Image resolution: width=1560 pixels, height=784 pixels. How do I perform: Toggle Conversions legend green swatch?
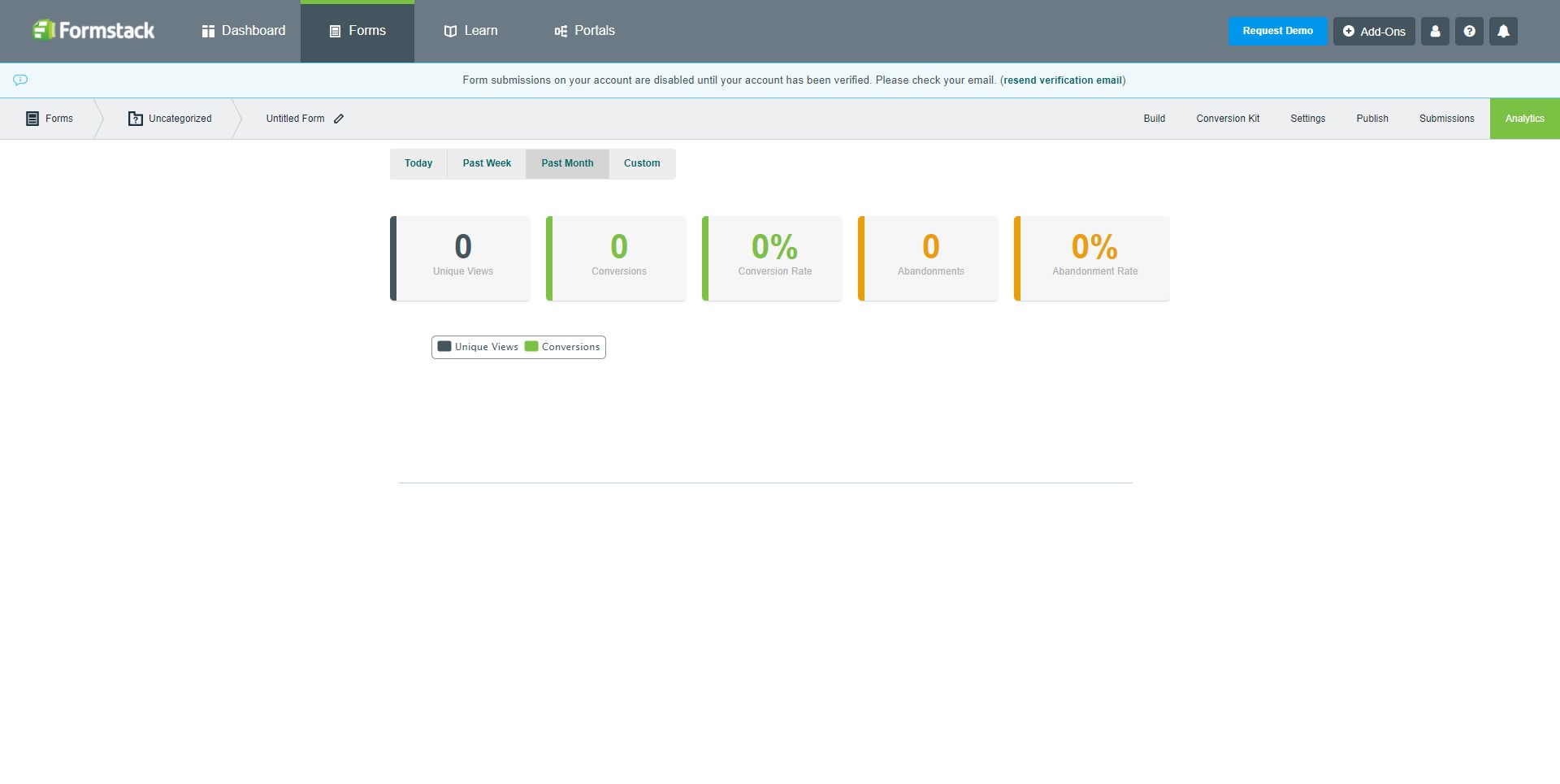coord(531,346)
